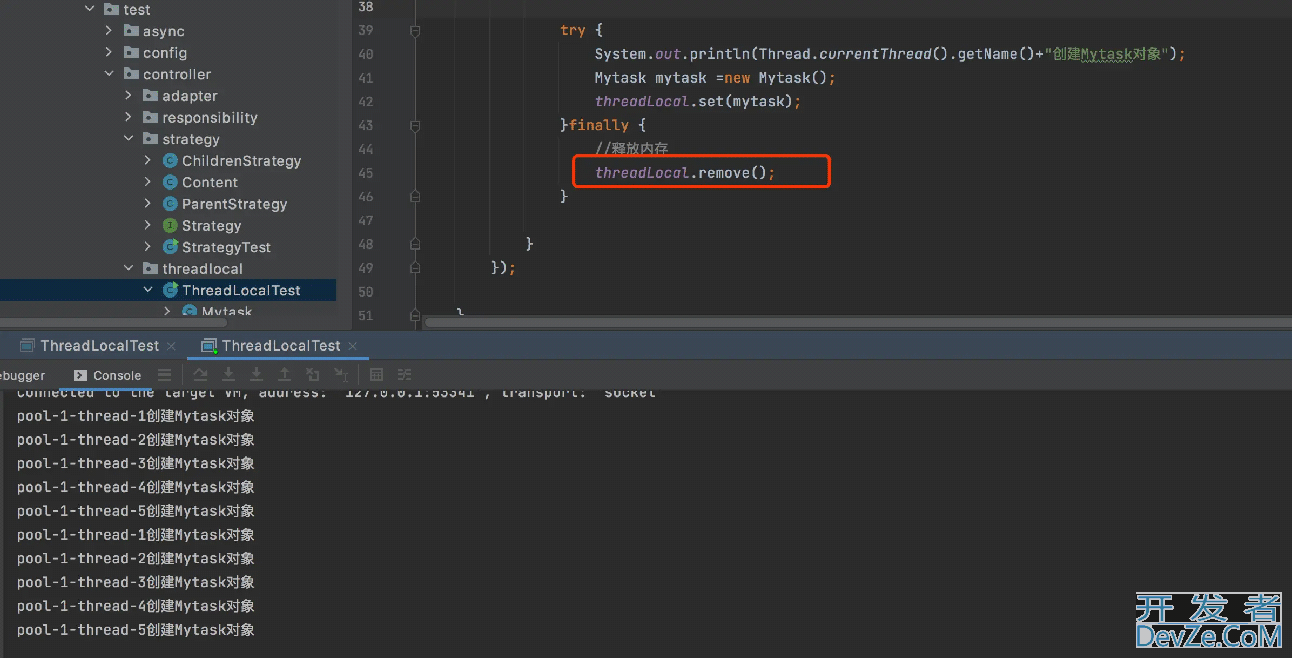Open the Evaluate Expression calculator icon

377,375
